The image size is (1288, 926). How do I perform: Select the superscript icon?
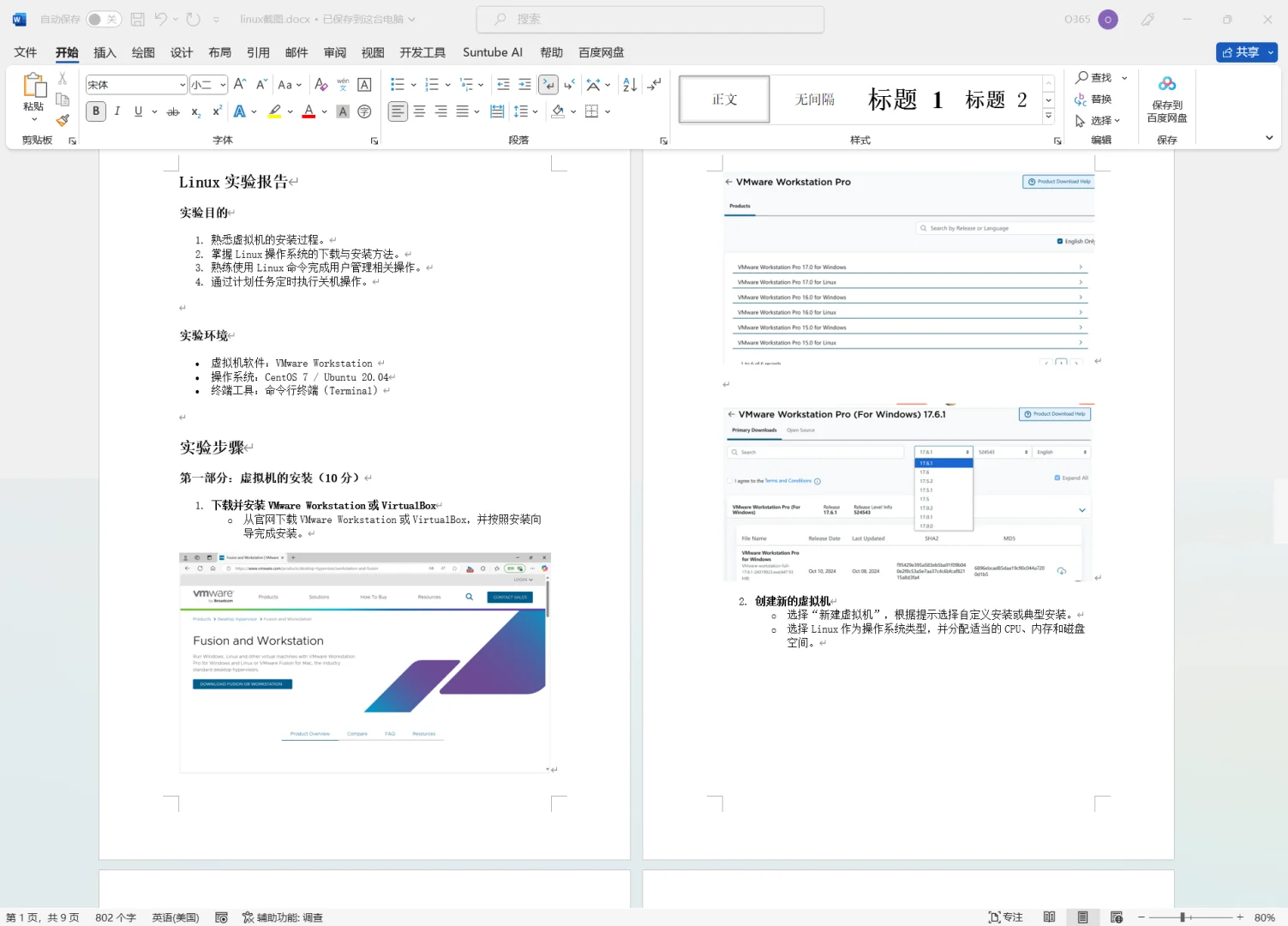tap(216, 111)
